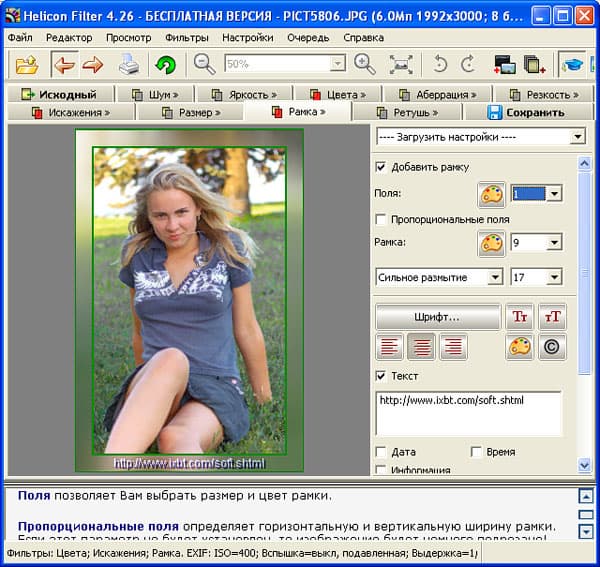The height and width of the screenshot is (567, 600).
Task: Click the fit-to-window icon
Action: coord(401,64)
